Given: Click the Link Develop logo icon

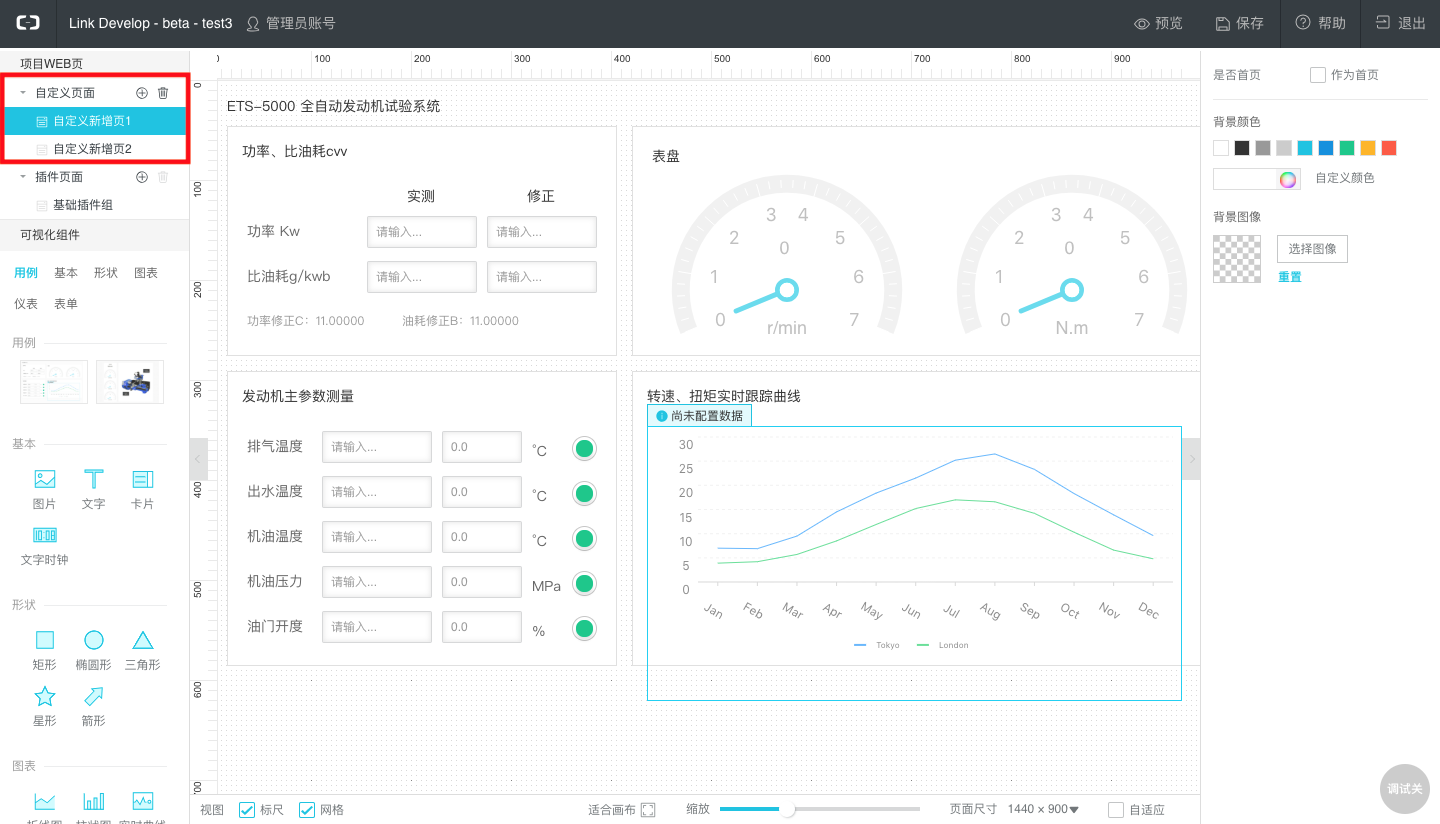Looking at the screenshot, I should (27, 23).
